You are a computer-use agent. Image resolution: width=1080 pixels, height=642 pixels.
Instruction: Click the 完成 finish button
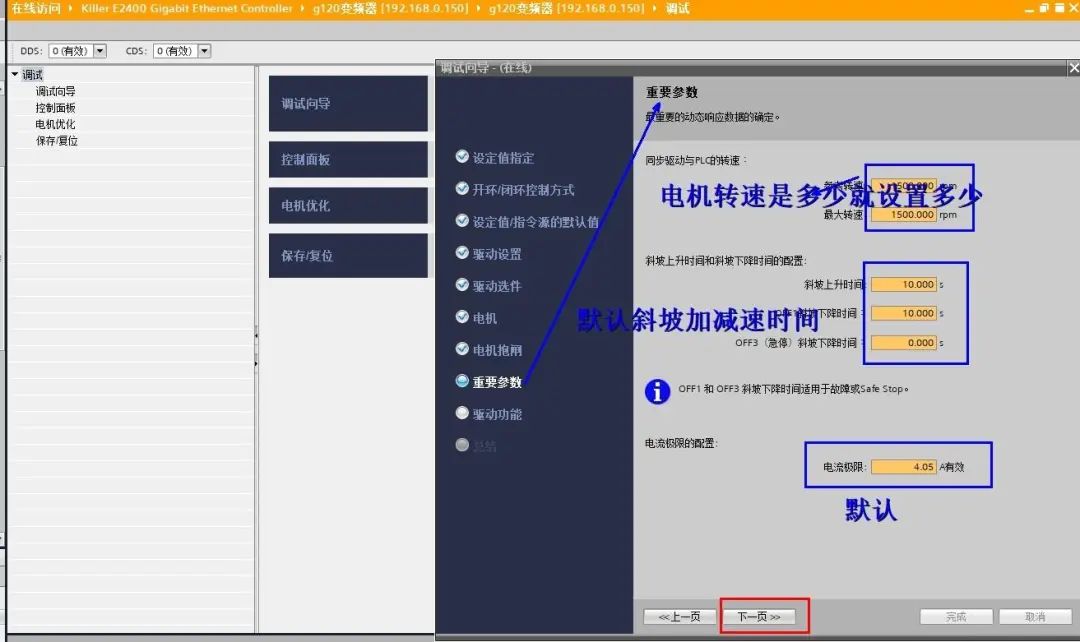pyautogui.click(x=956, y=617)
